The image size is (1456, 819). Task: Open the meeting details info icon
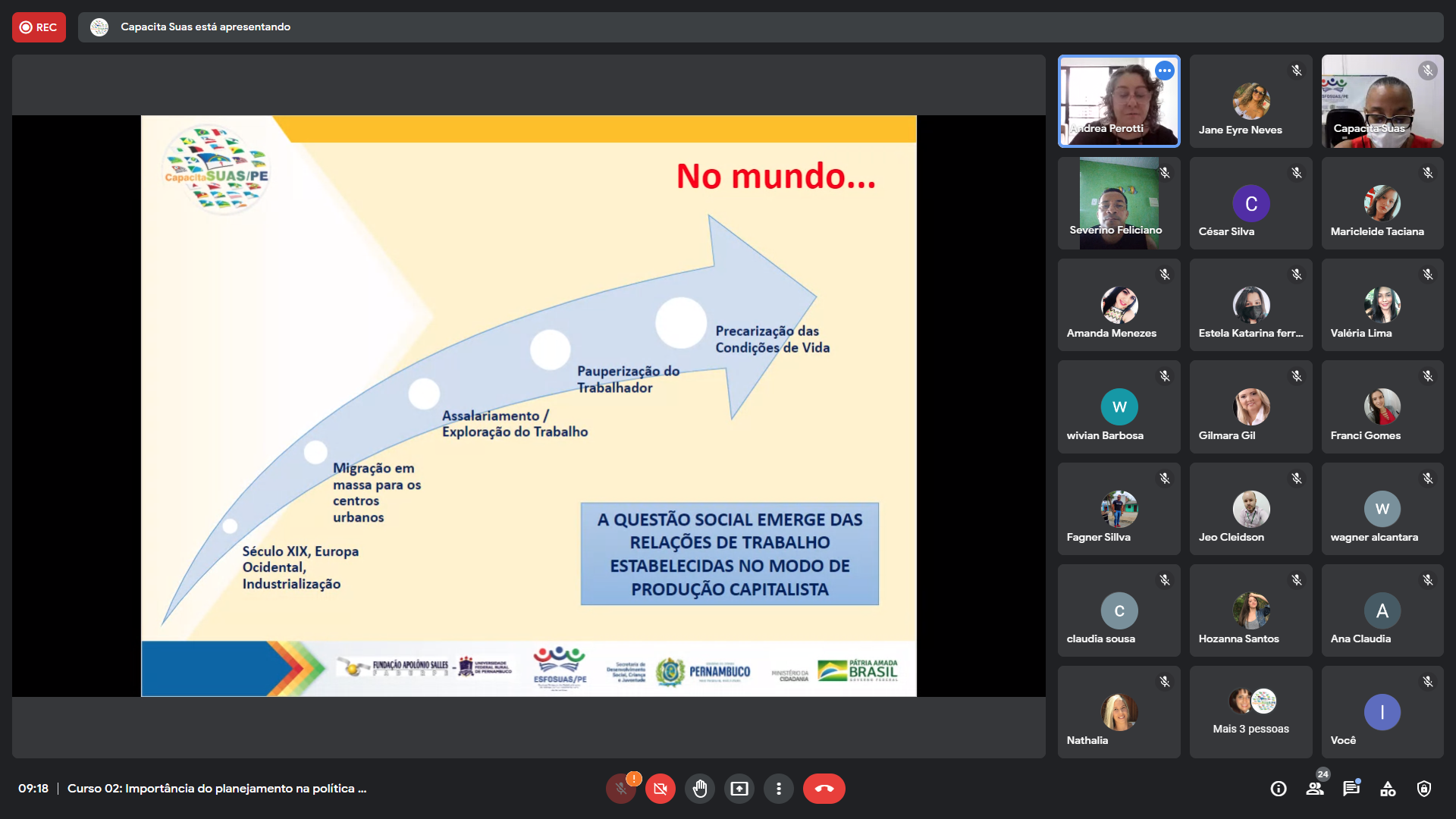coord(1279,789)
